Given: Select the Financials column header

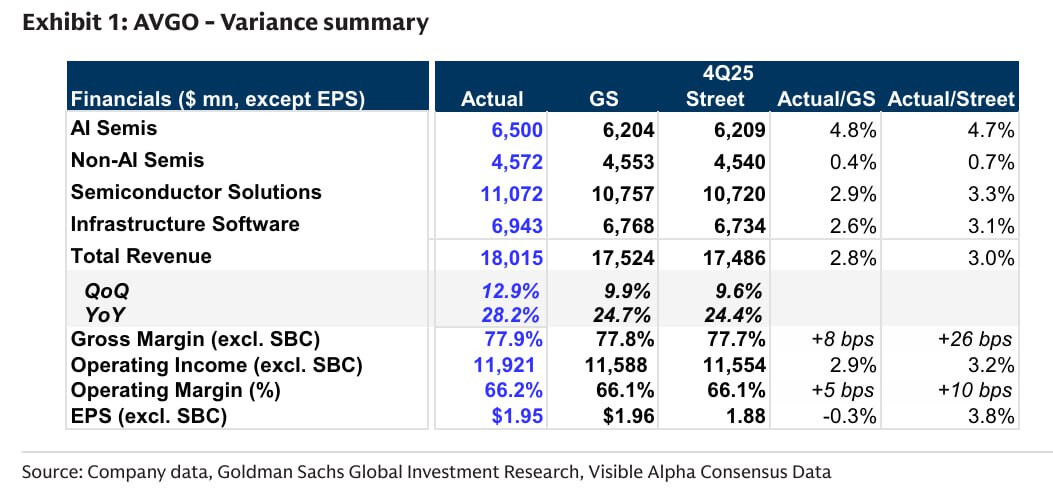Looking at the screenshot, I should (217, 99).
